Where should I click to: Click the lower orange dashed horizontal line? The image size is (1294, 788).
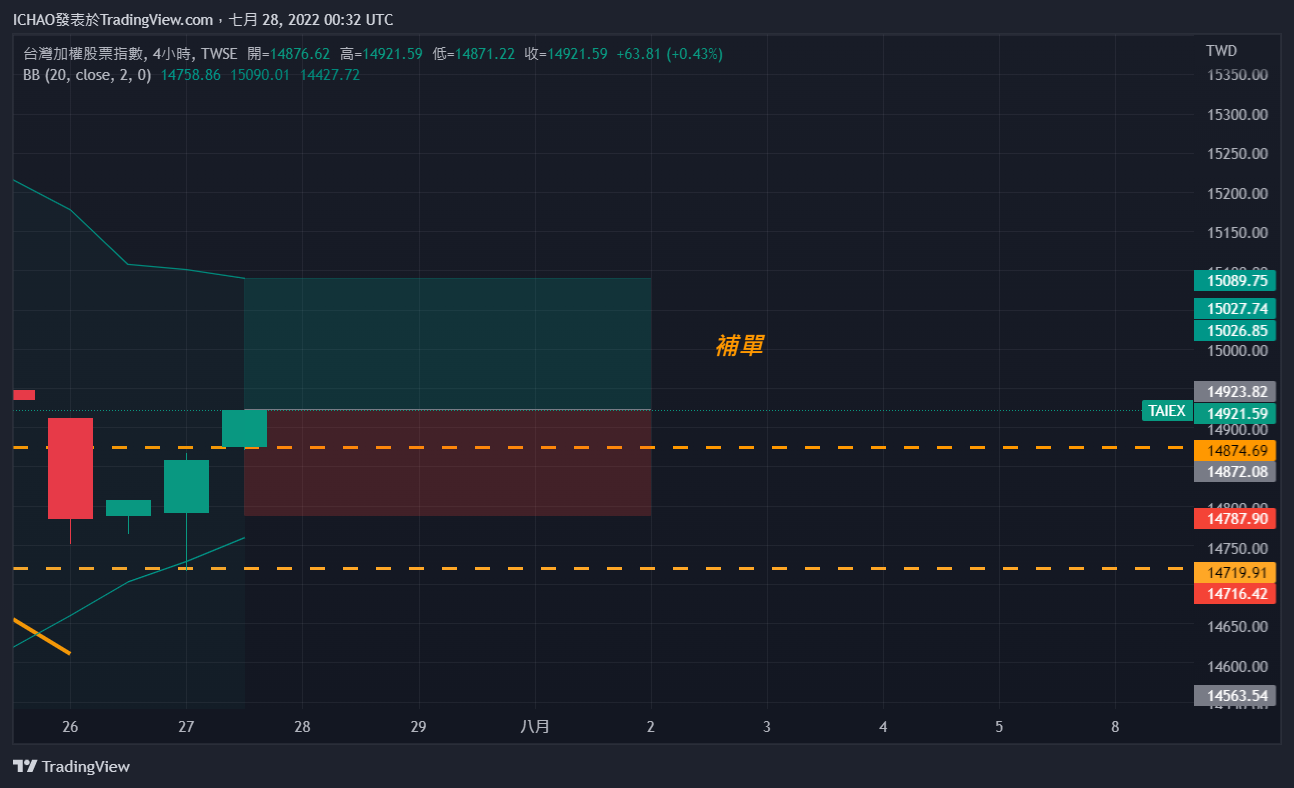602,568
